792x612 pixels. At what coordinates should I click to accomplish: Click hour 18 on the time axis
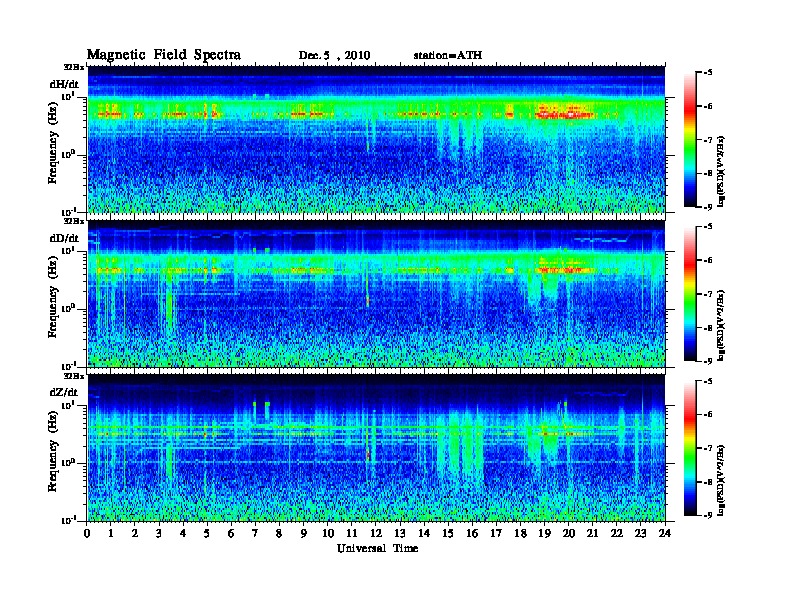(520, 533)
